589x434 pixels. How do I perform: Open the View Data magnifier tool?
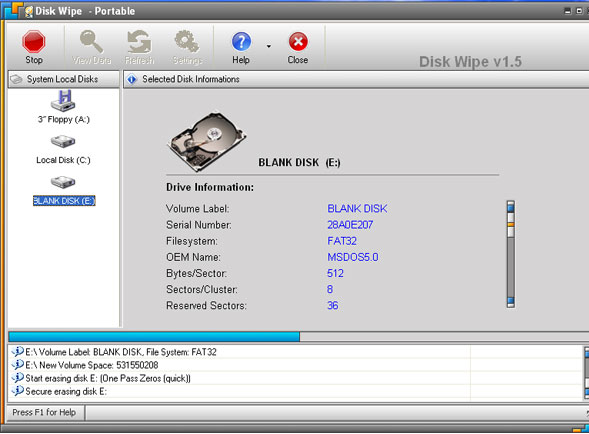coord(91,47)
